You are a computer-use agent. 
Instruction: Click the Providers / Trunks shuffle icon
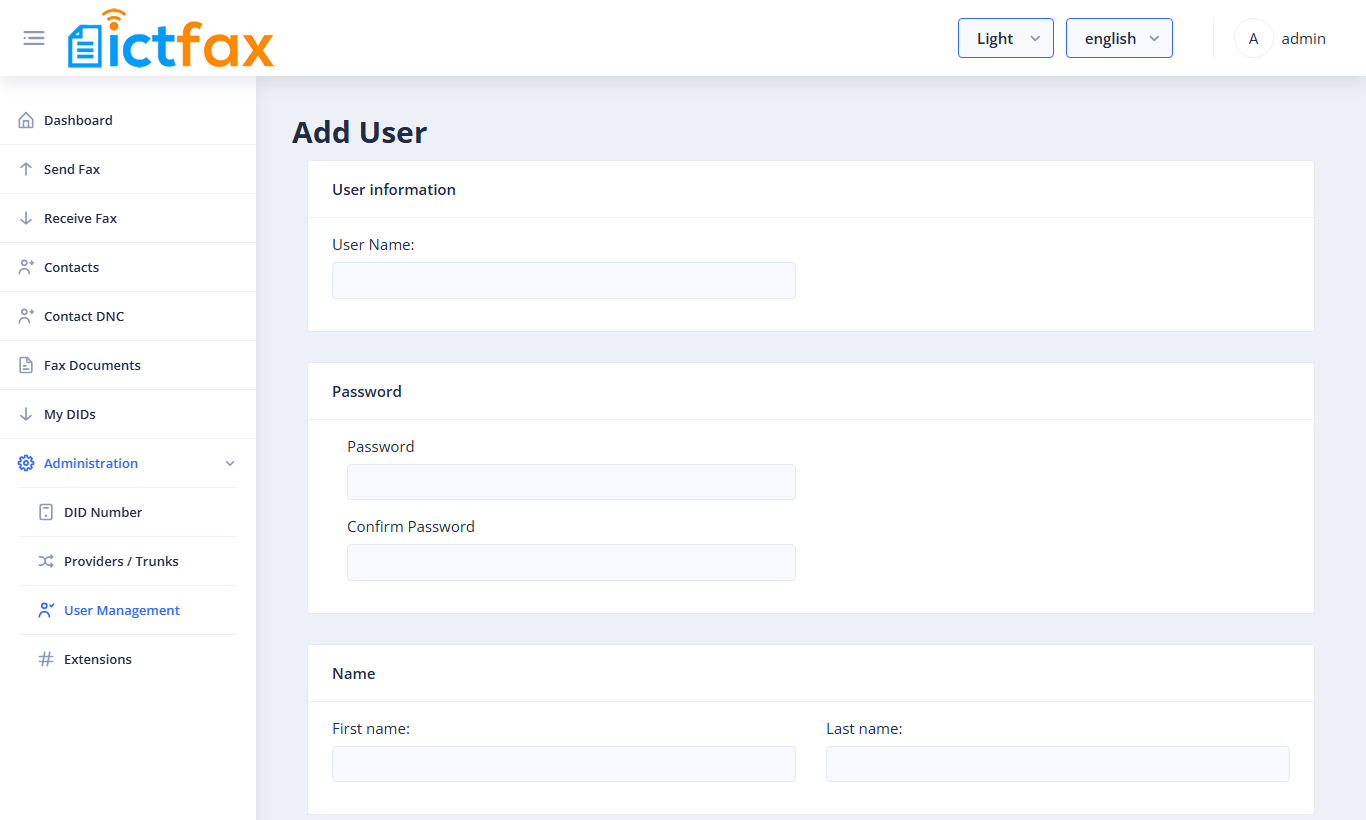pyautogui.click(x=46, y=561)
